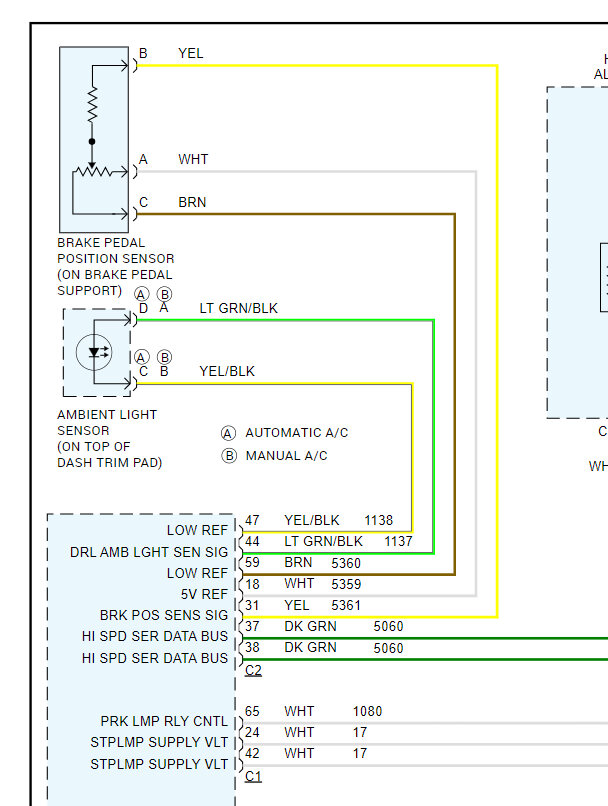Screen dimensions: 608x806
Task: Click the BRN wire label at terminal C
Action: (x=192, y=202)
